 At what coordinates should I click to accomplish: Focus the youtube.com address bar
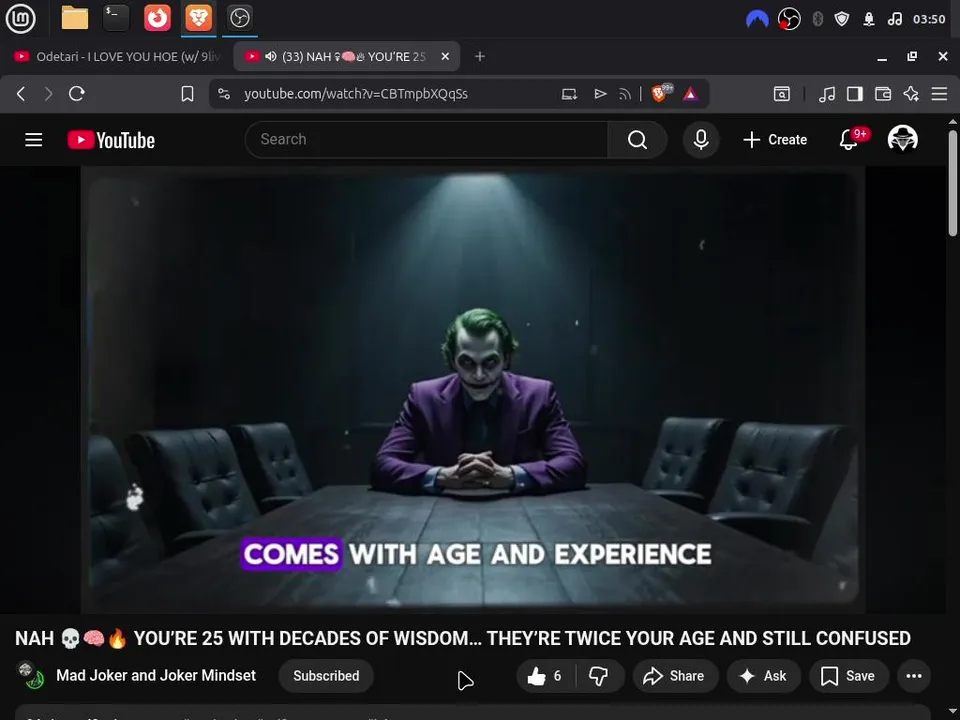[355, 94]
